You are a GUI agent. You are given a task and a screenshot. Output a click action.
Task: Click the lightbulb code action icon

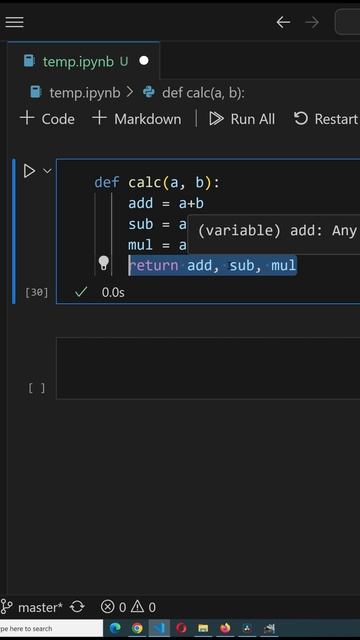104,263
